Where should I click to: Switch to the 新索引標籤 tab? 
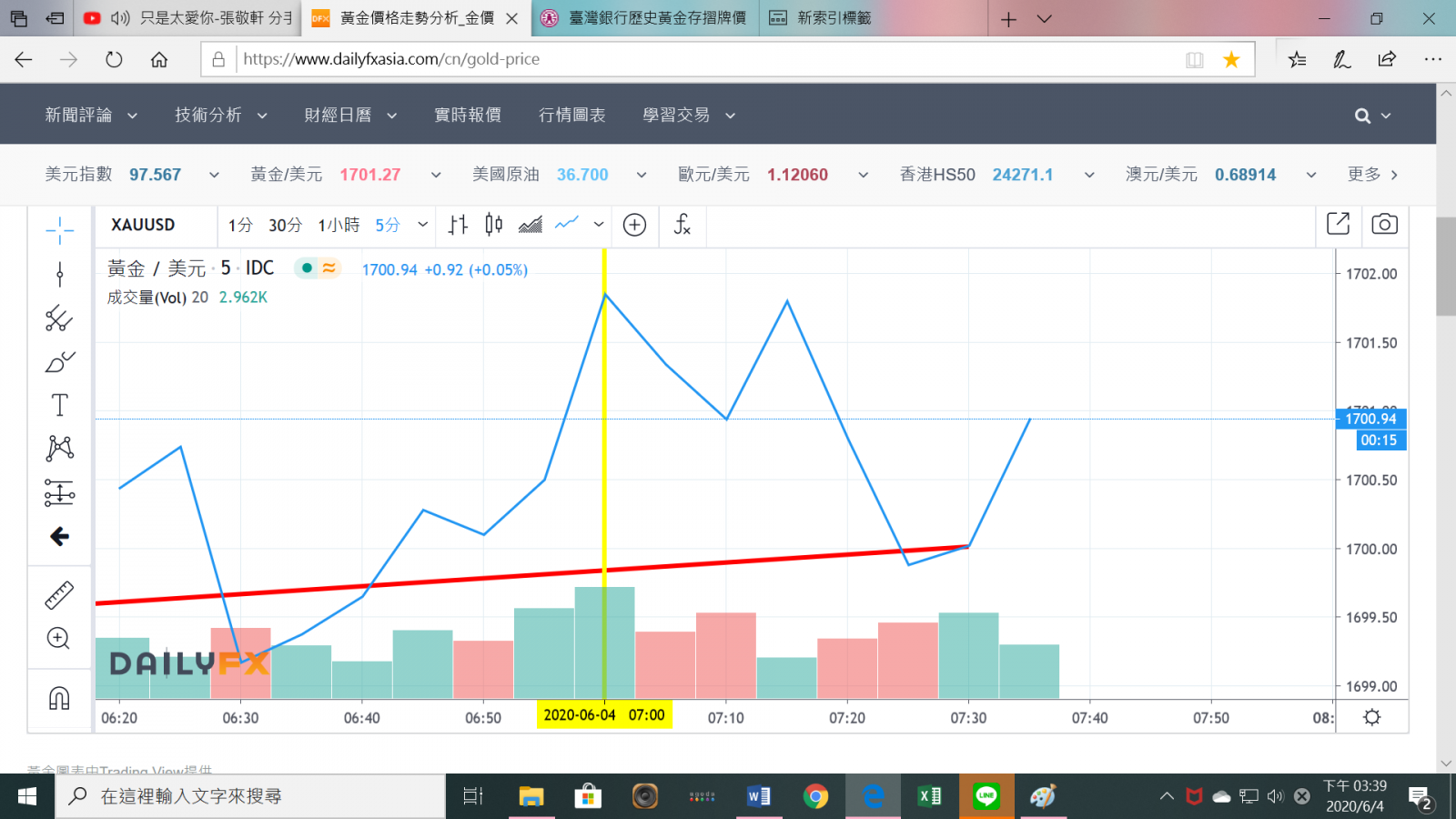pos(873,18)
